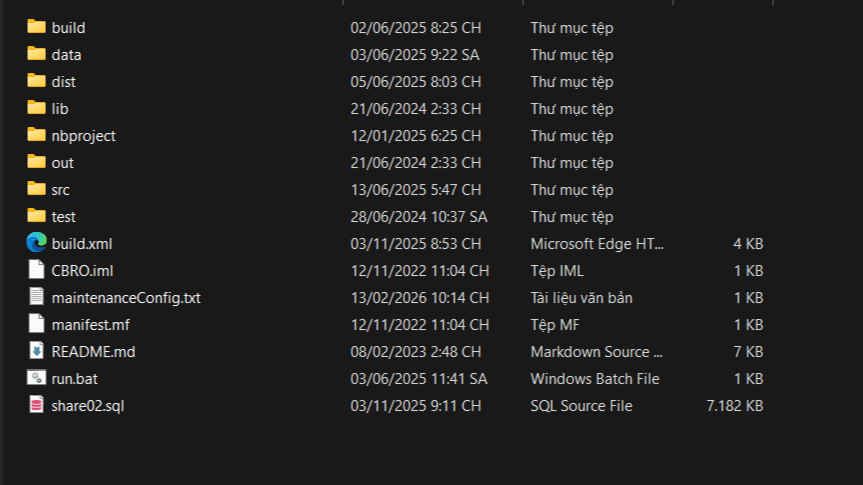Viewport: 863px width, 485px height.
Task: Click the manifest.mf file icon
Action: click(36, 324)
